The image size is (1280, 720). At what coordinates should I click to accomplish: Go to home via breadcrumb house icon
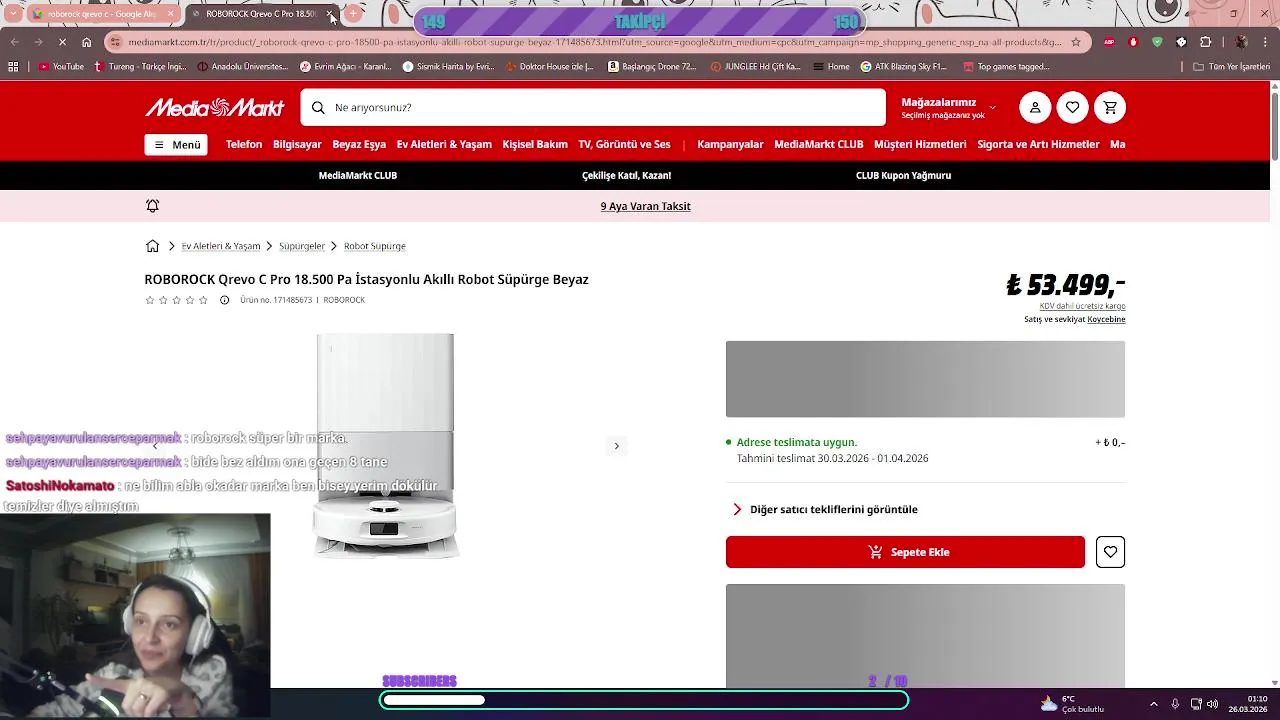coord(152,246)
